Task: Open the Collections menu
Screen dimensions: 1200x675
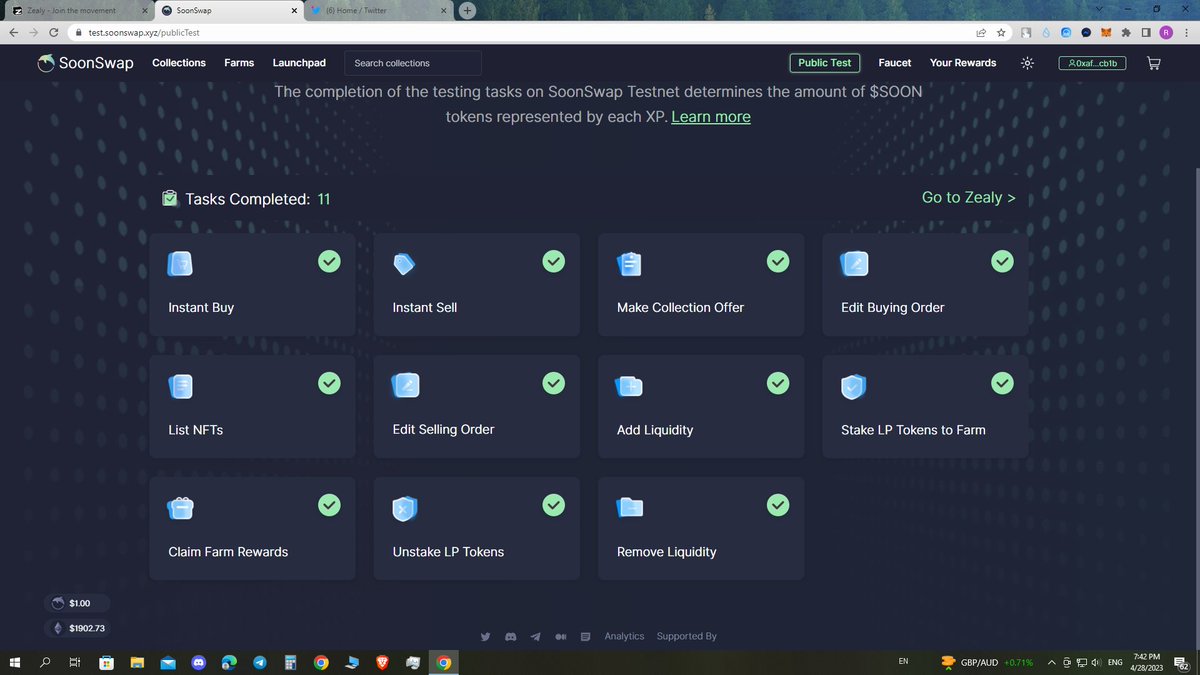Action: click(x=179, y=63)
